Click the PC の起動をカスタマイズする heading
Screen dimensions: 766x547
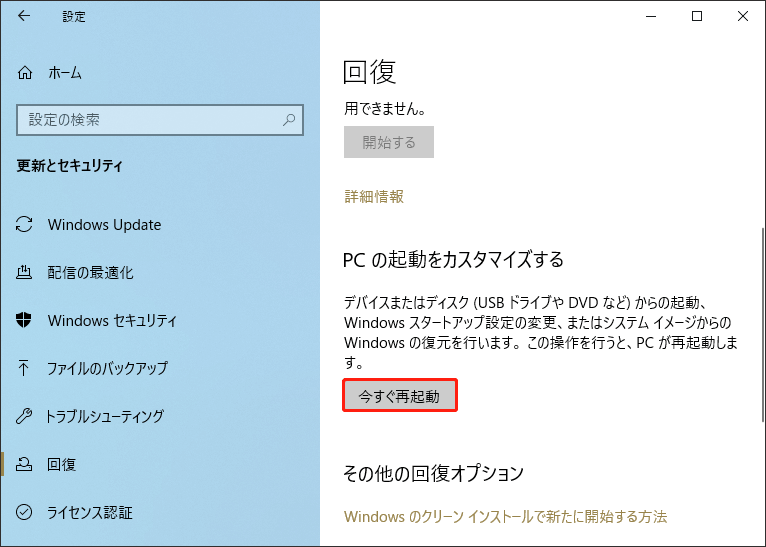pos(453,259)
